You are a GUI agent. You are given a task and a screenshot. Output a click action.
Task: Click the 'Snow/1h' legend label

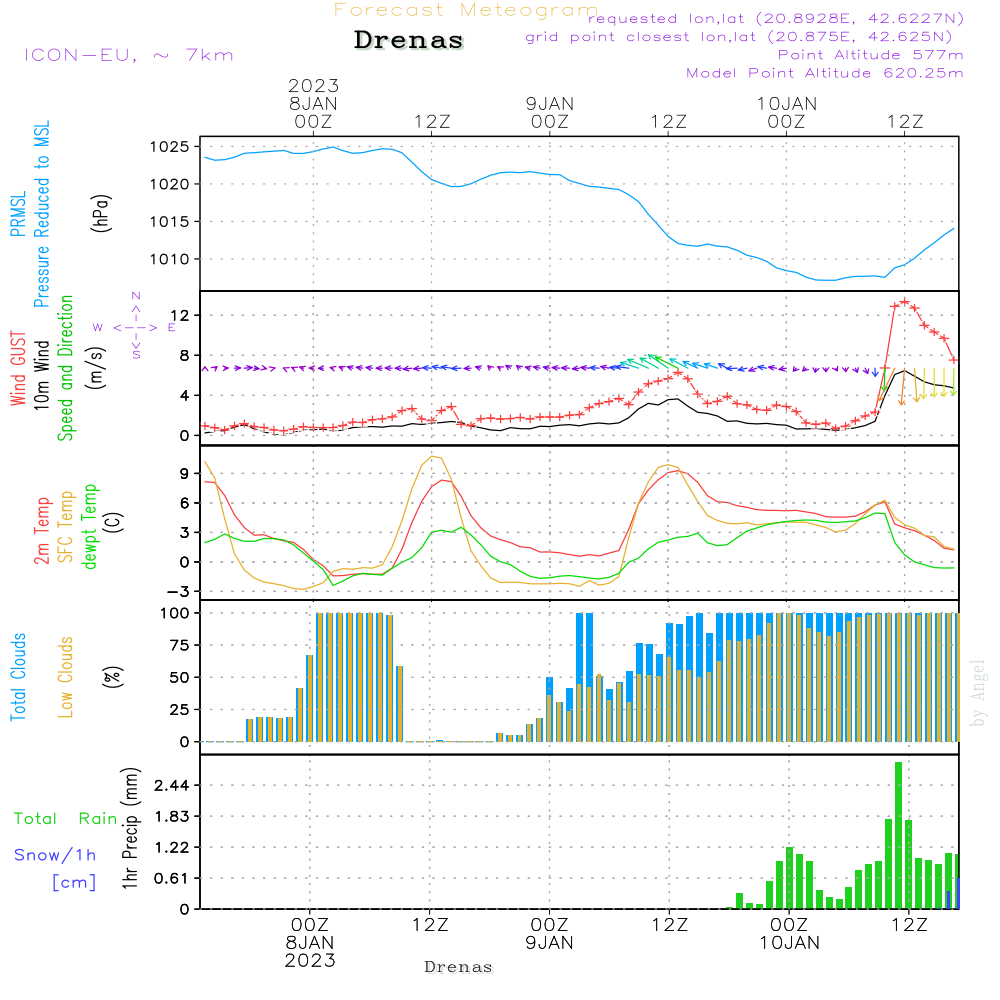click(x=55, y=855)
